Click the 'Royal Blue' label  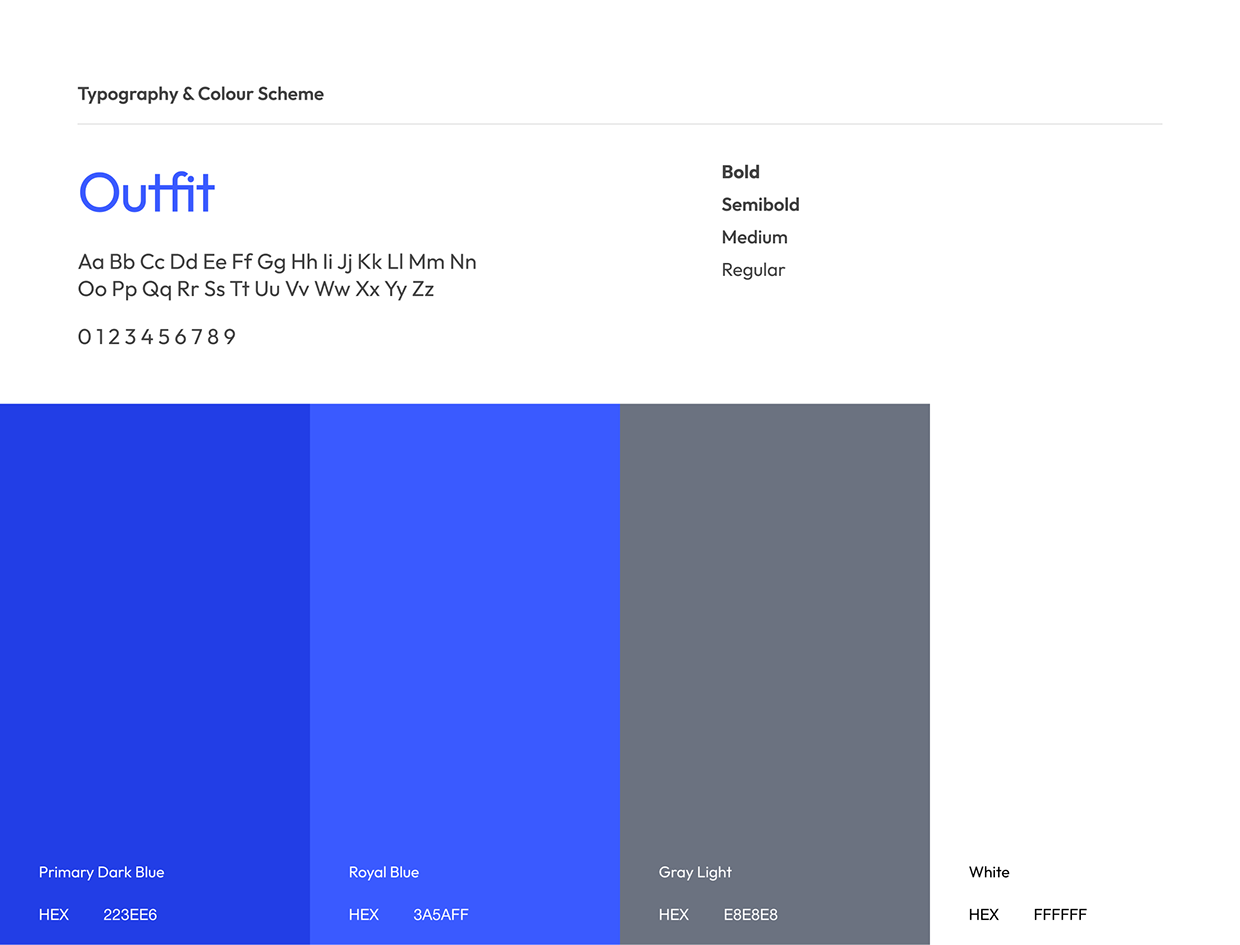pyautogui.click(x=384, y=872)
